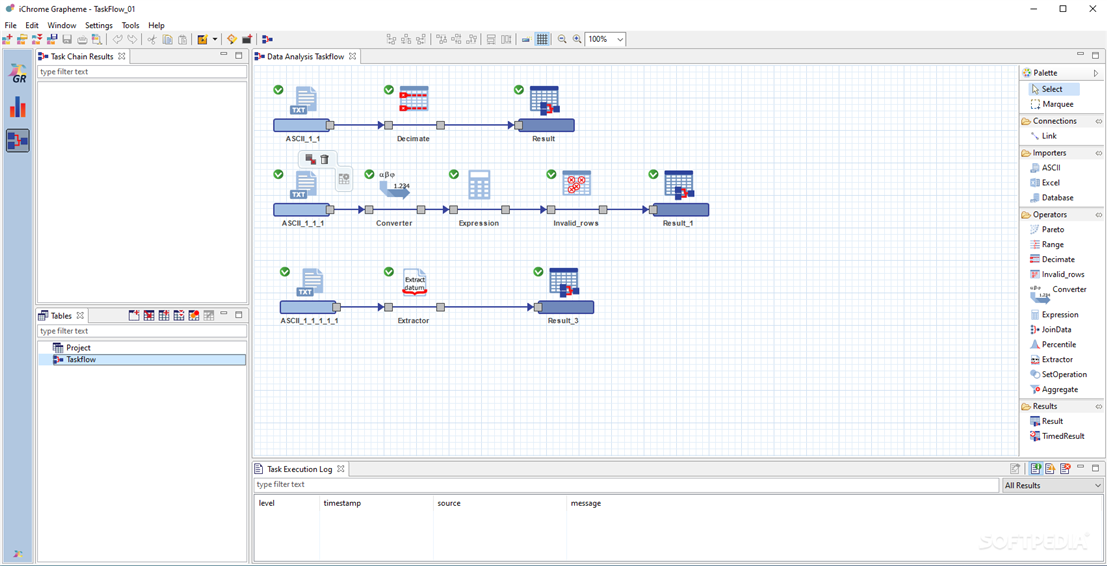
Task: Click the Paste toolbar icon
Action: coord(182,40)
